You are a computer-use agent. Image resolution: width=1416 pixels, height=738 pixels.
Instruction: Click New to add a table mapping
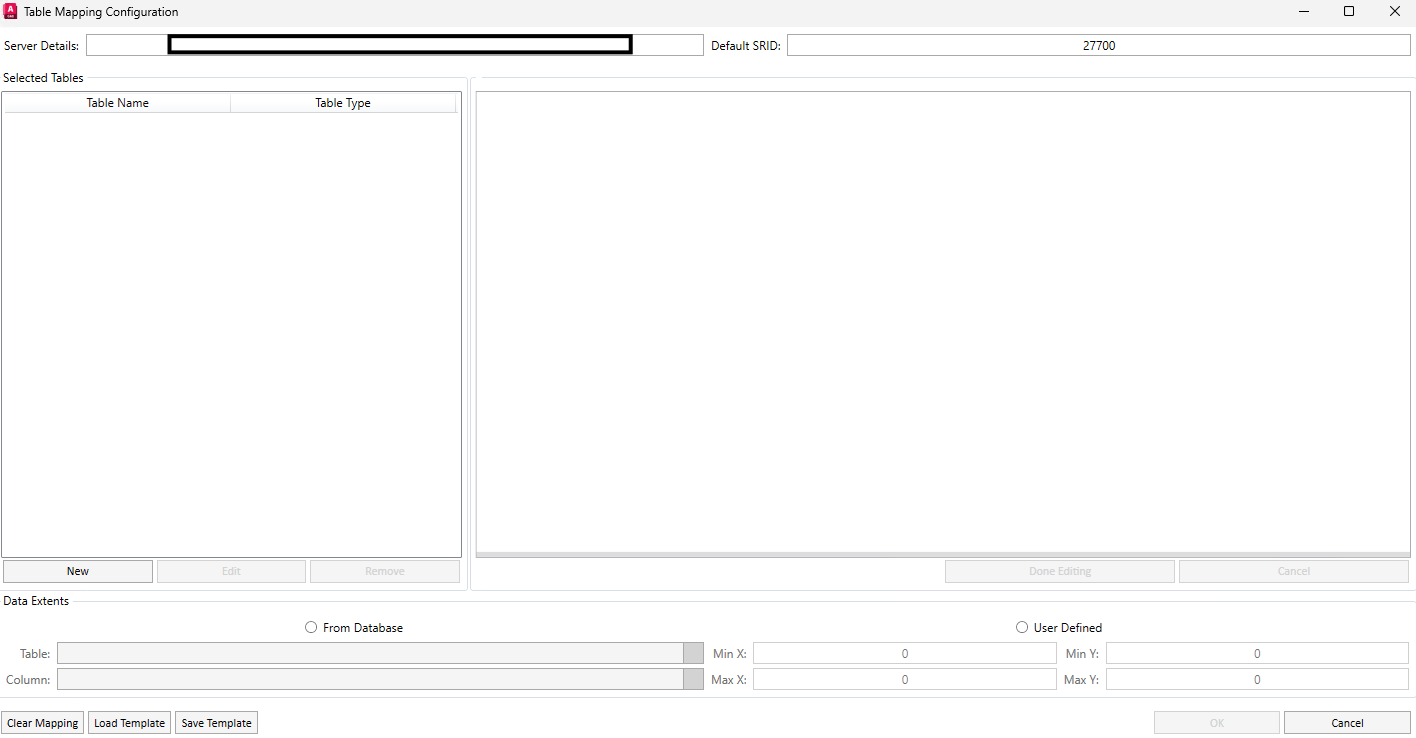[x=77, y=570]
